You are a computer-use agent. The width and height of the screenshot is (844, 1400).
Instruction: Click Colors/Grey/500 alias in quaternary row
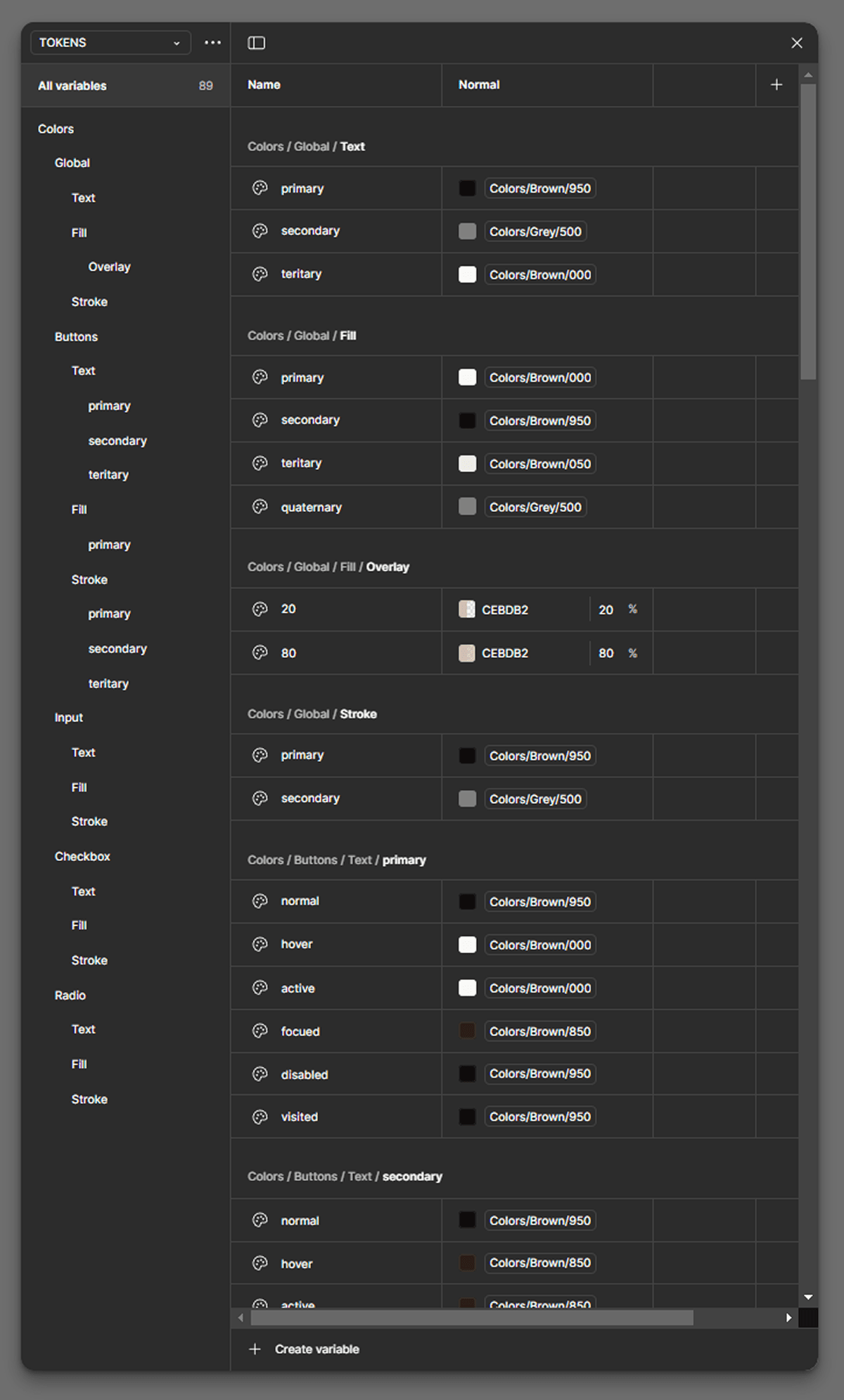click(535, 507)
